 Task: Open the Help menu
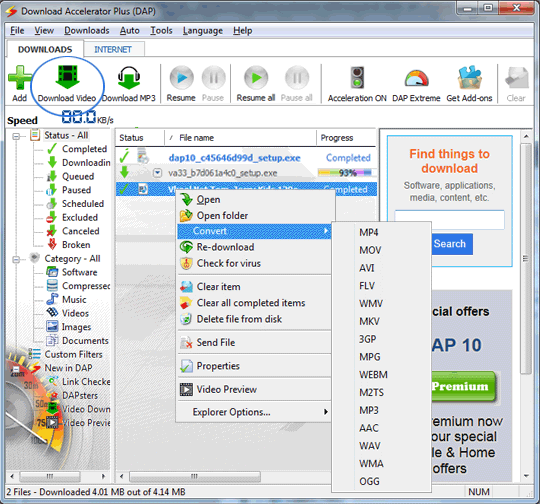242,31
